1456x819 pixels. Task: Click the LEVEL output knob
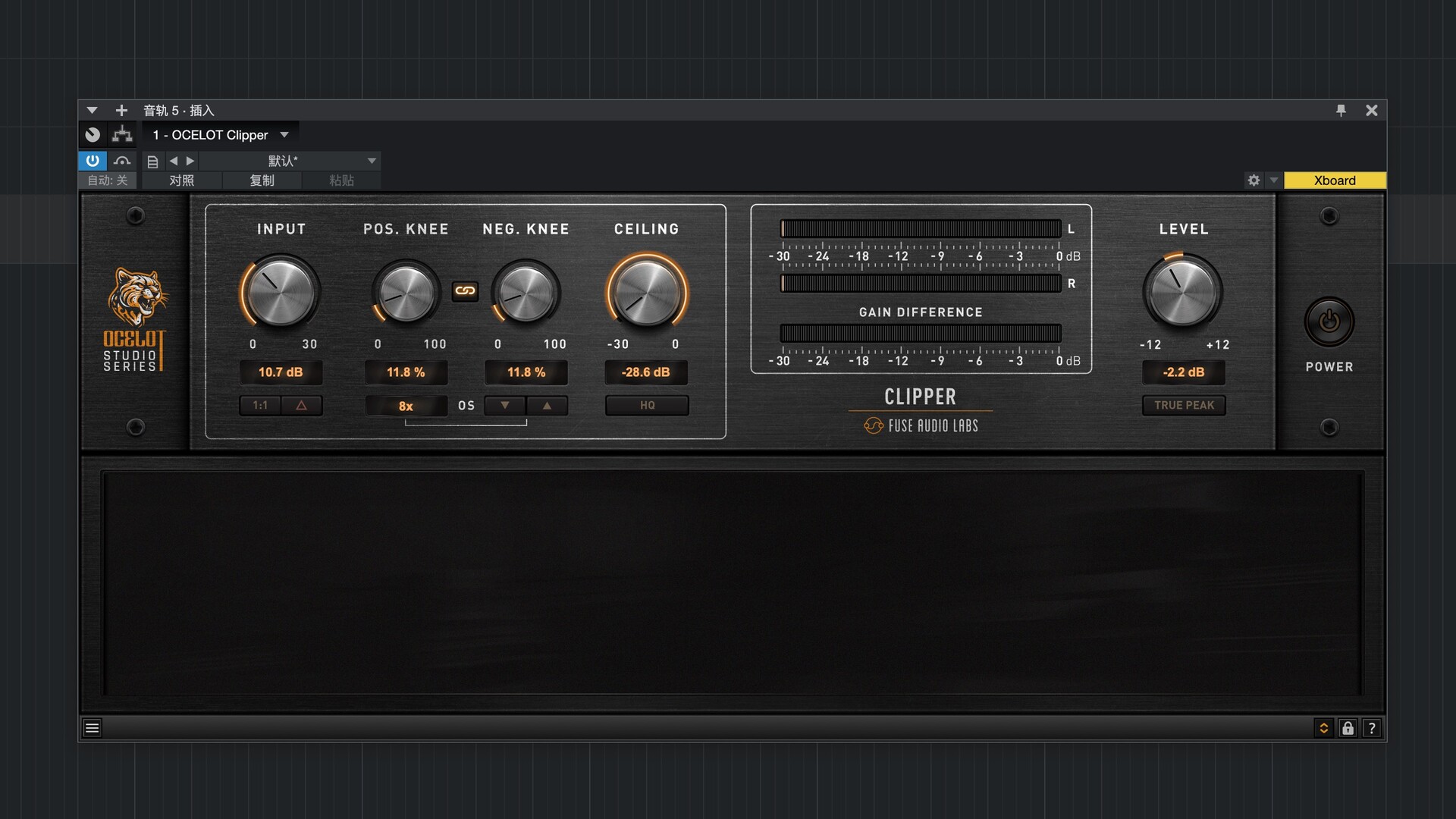coord(1182,291)
